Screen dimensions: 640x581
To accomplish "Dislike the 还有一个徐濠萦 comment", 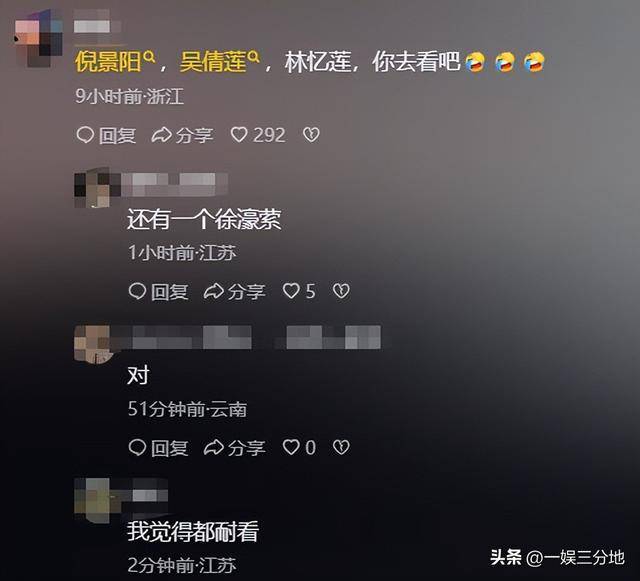I will point(341,291).
